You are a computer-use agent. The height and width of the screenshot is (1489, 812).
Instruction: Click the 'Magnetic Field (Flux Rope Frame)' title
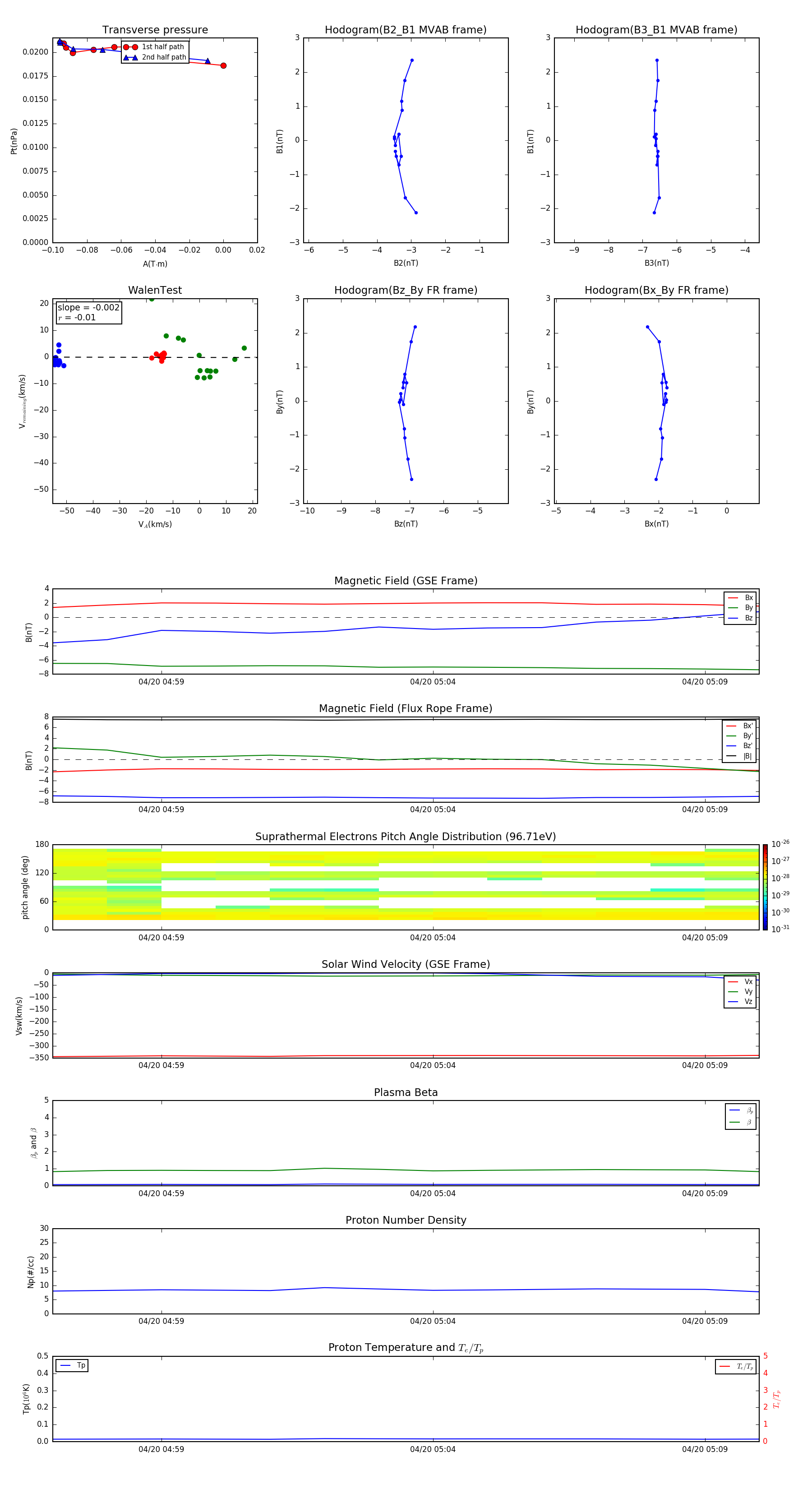pyautogui.click(x=406, y=709)
